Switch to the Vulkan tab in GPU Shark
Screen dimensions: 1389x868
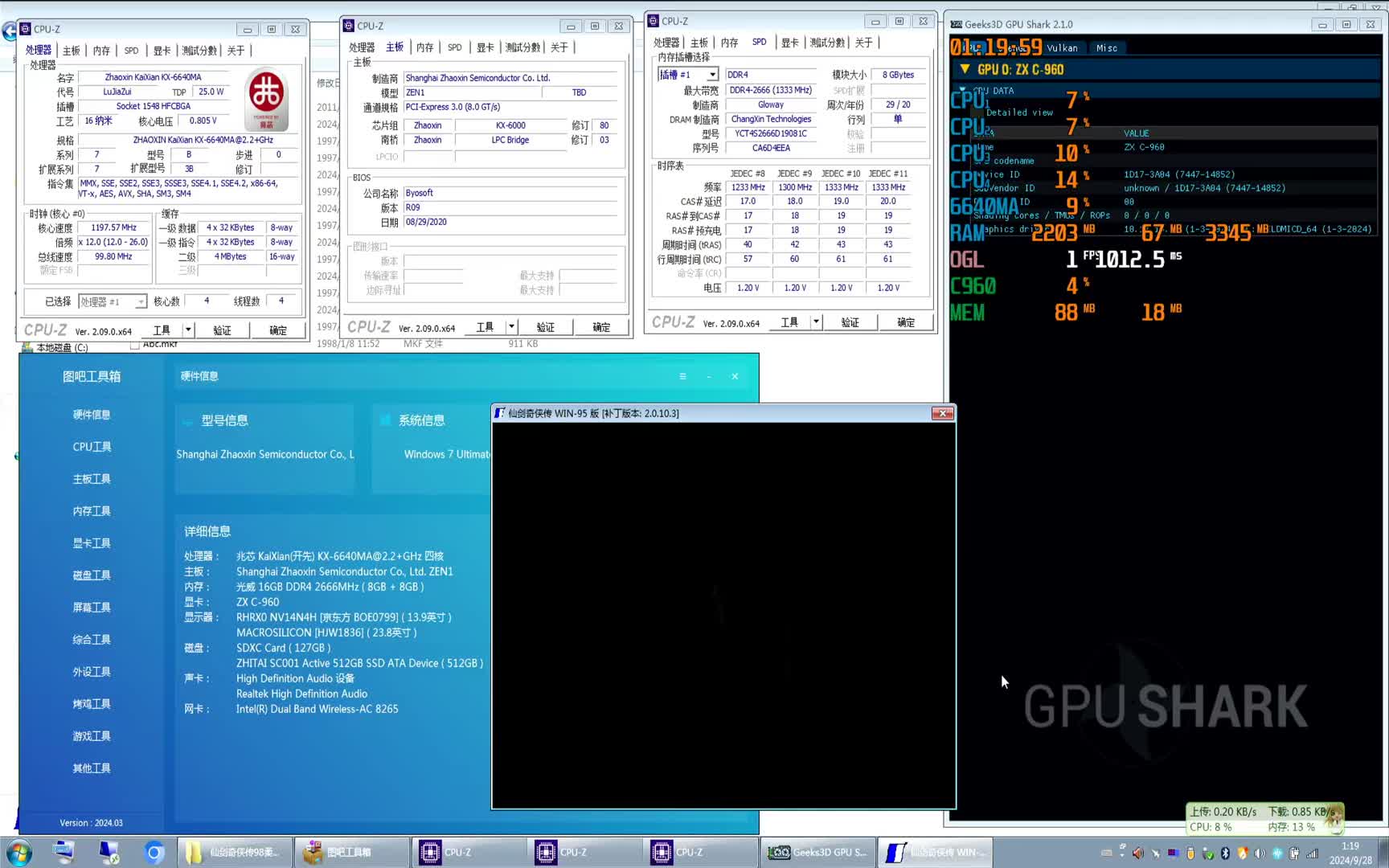point(1062,48)
